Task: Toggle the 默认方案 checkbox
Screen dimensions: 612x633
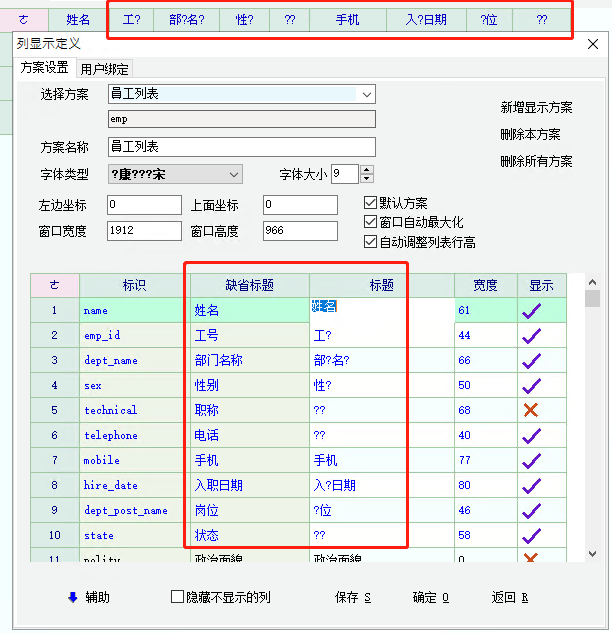Action: coord(371,203)
